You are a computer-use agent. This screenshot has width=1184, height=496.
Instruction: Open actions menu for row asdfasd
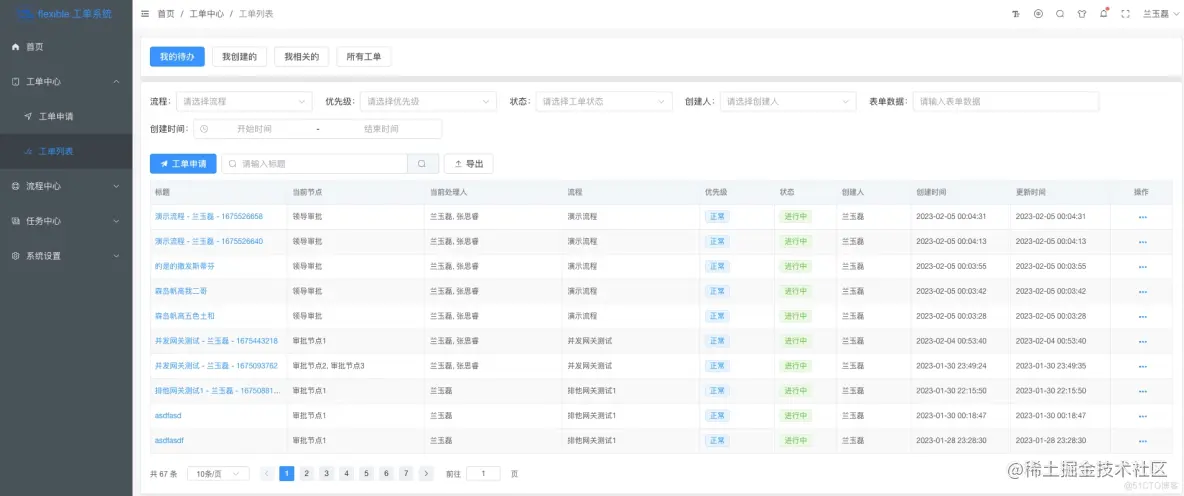tap(1142, 416)
